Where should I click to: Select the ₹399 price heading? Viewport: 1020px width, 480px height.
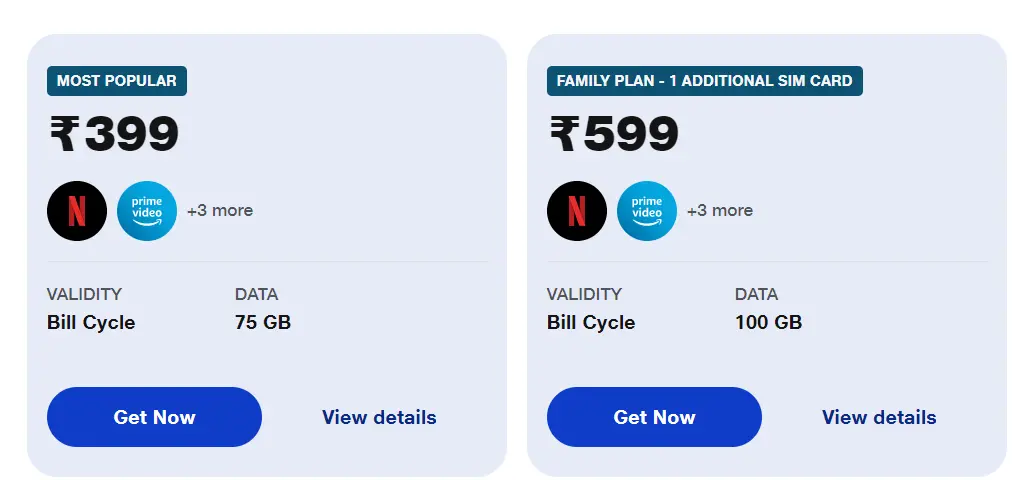click(x=114, y=134)
